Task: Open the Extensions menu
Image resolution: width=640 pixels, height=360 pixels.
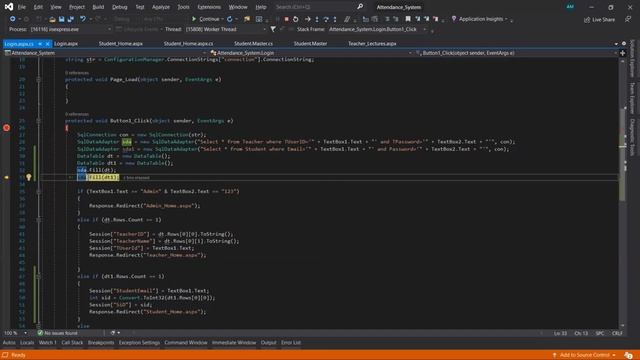Action: [209, 7]
